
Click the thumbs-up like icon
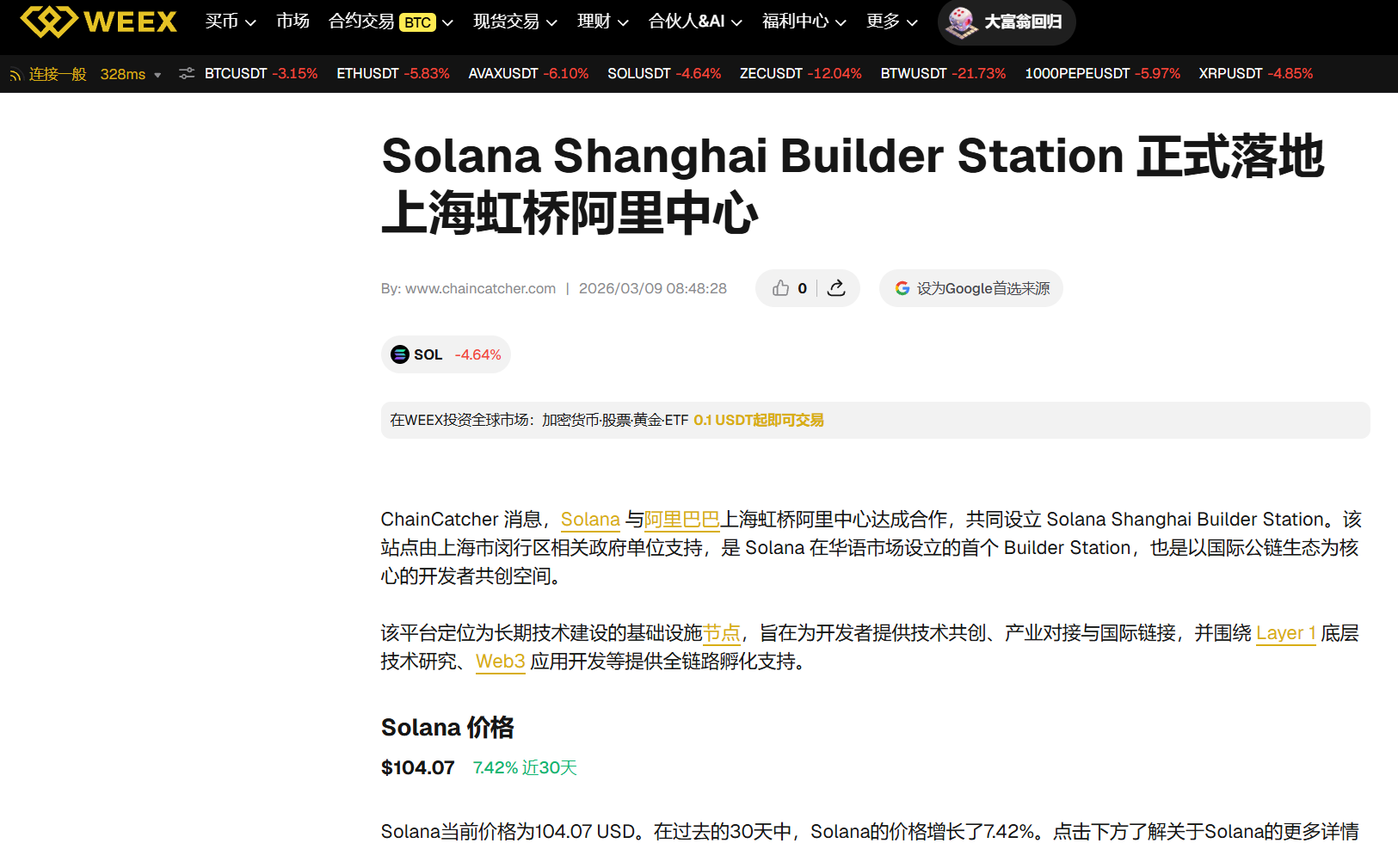tap(780, 288)
